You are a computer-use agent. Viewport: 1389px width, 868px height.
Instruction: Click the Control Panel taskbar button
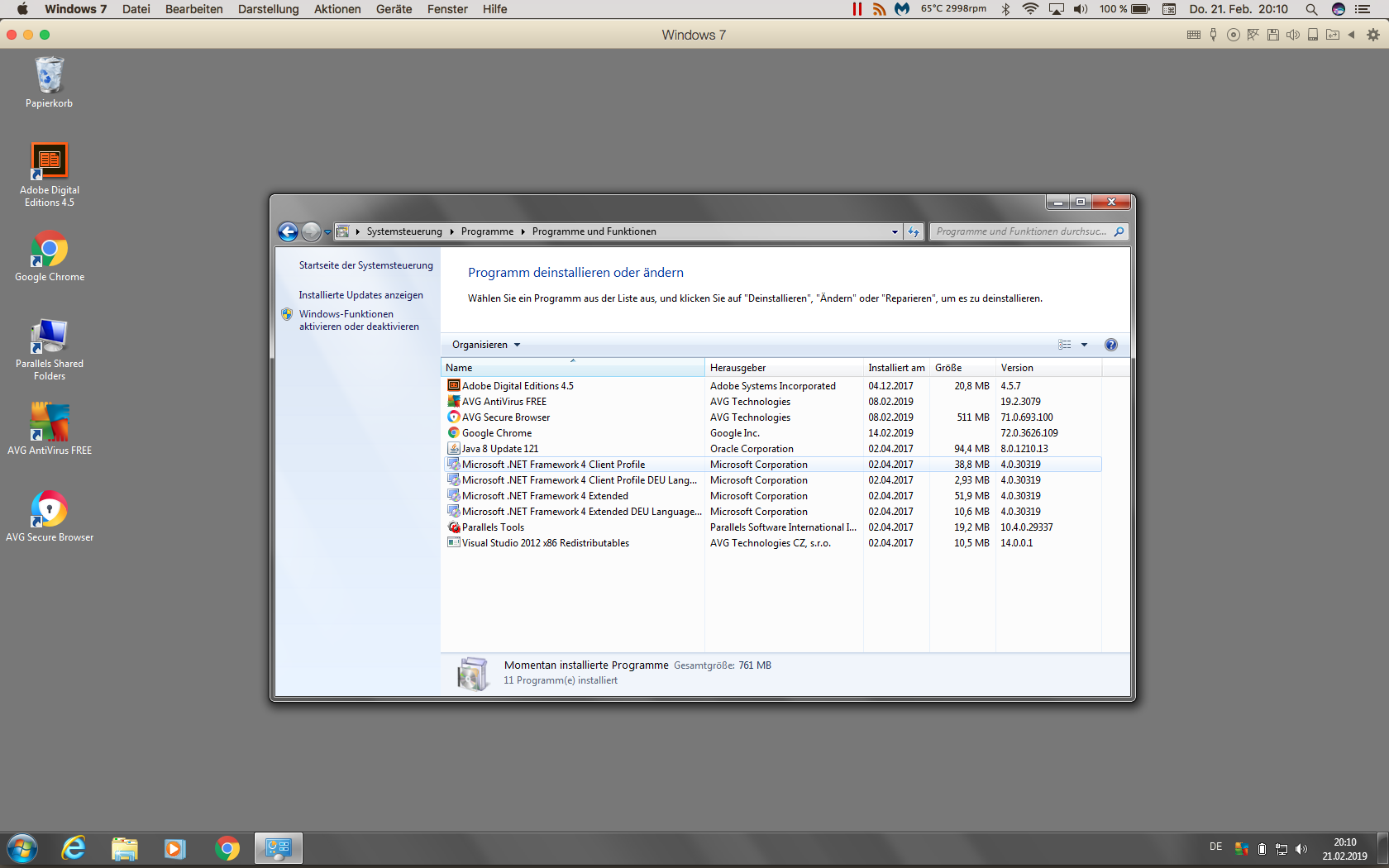pos(278,848)
